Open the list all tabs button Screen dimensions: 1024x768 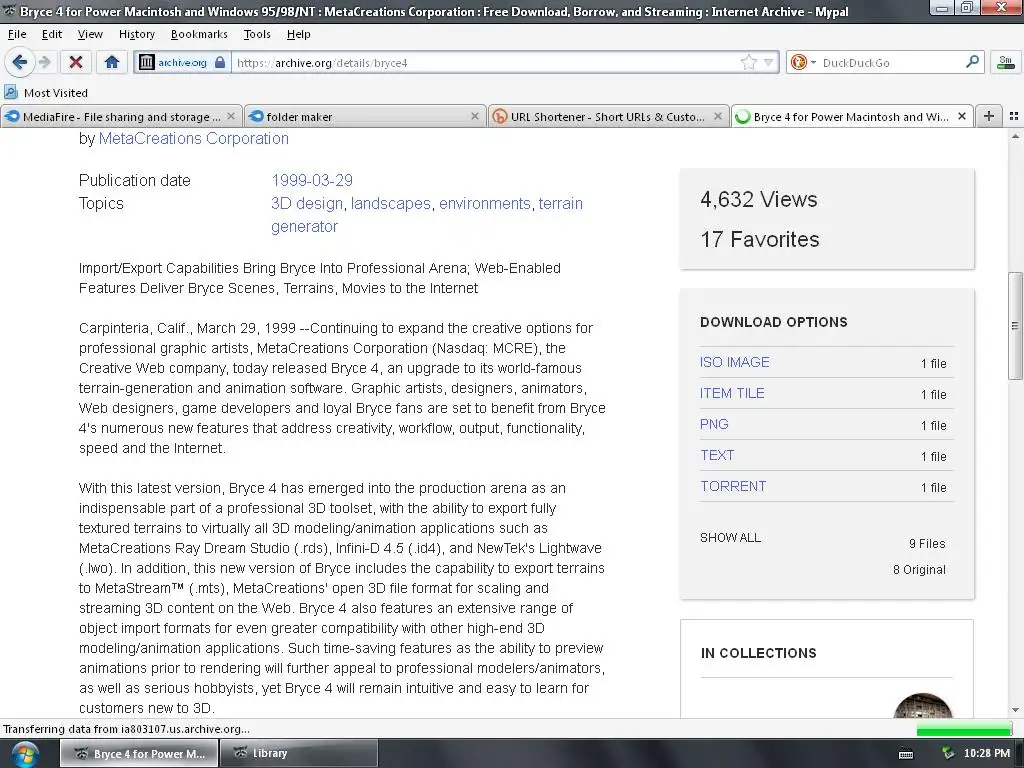coord(1014,116)
